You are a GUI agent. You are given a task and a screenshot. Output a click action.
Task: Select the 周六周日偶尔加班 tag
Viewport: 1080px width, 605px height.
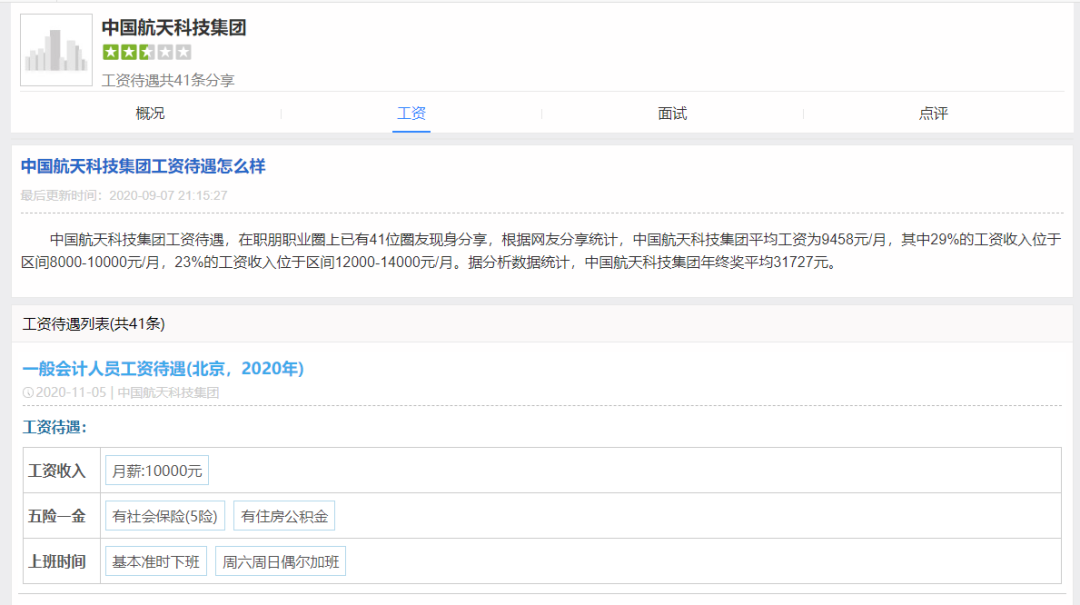pyautogui.click(x=280, y=562)
